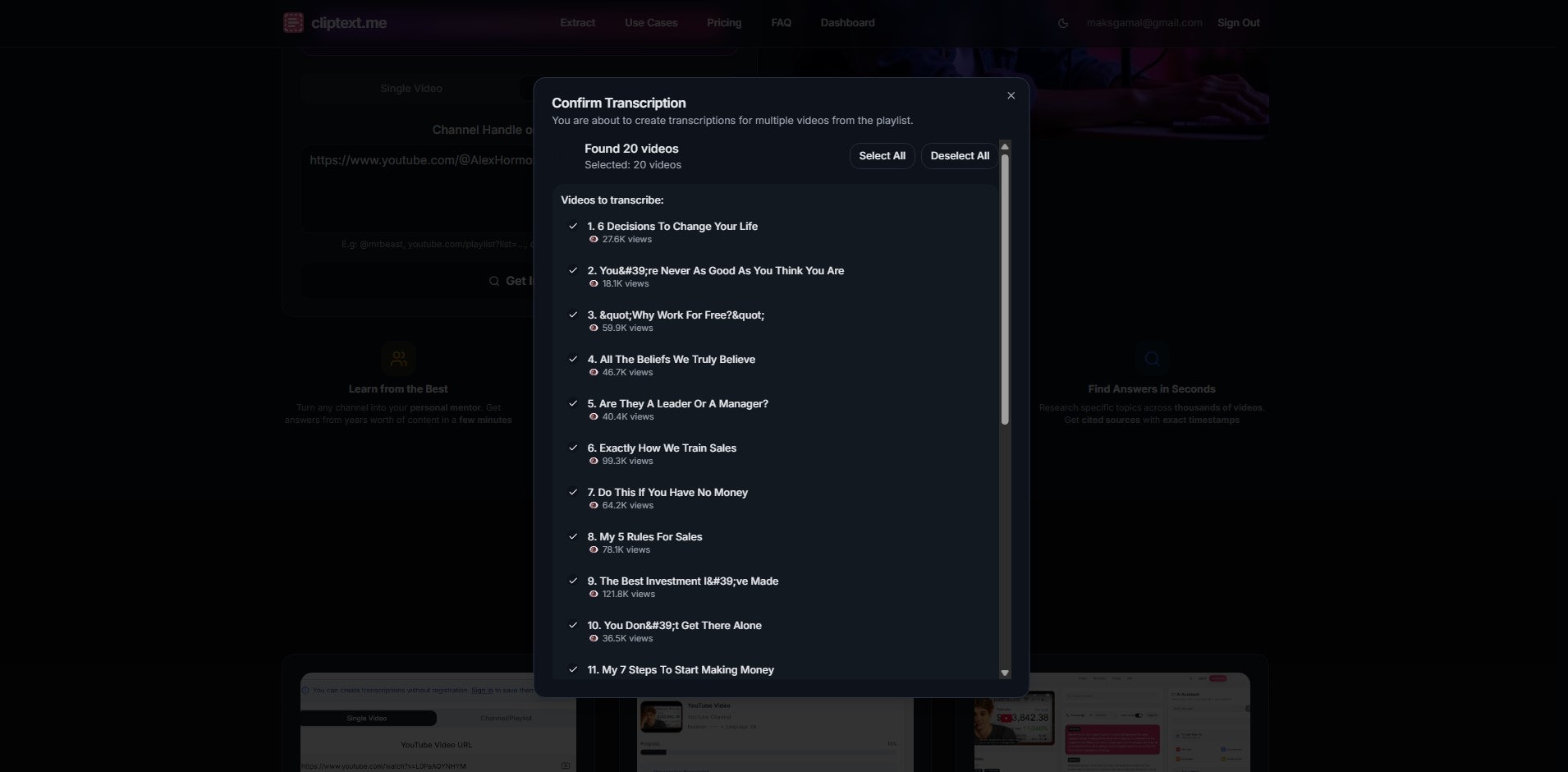The height and width of the screenshot is (772, 1568).
Task: Deselect the "Why Work For Free?" video checkbox
Action: click(573, 315)
